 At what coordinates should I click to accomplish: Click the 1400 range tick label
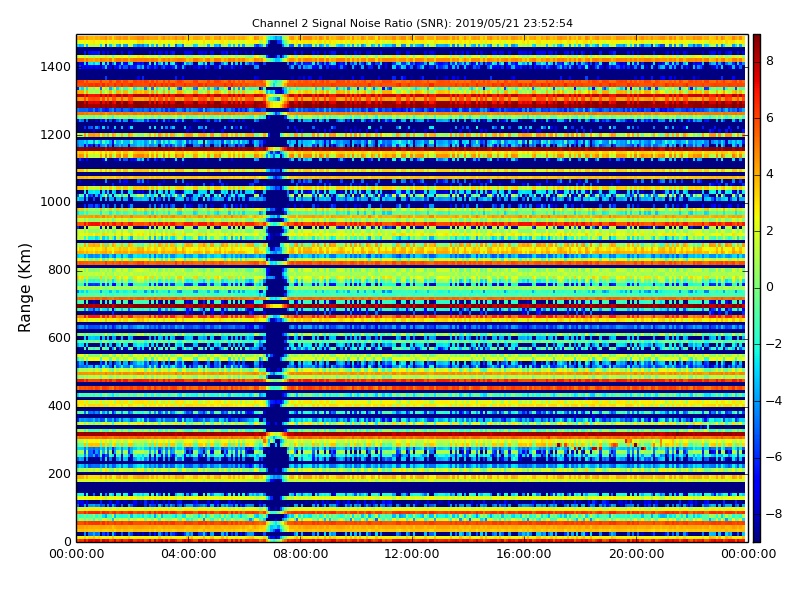56,67
